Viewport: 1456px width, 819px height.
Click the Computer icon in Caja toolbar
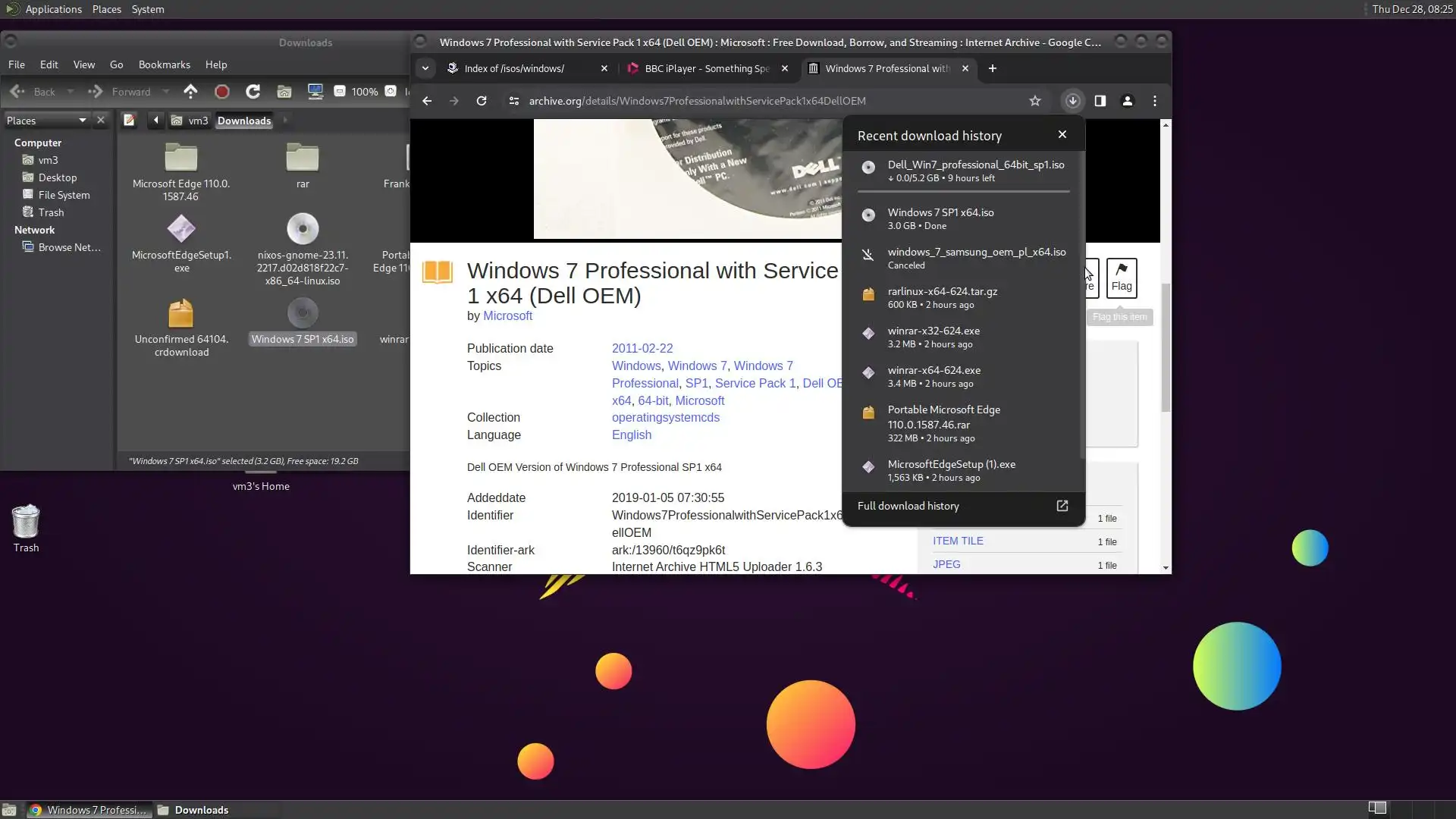pos(315,92)
